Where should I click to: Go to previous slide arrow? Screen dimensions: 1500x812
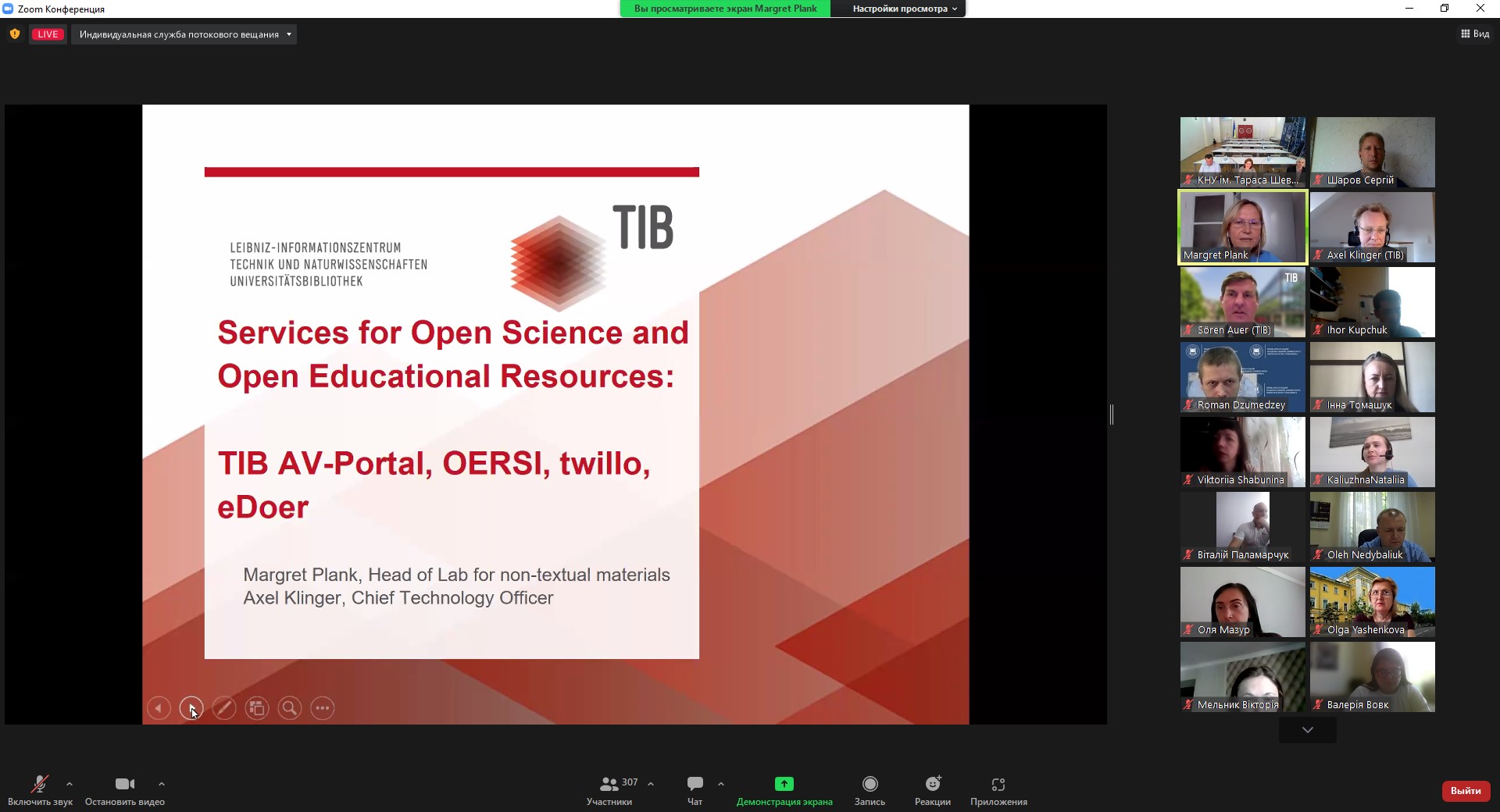pos(159,708)
